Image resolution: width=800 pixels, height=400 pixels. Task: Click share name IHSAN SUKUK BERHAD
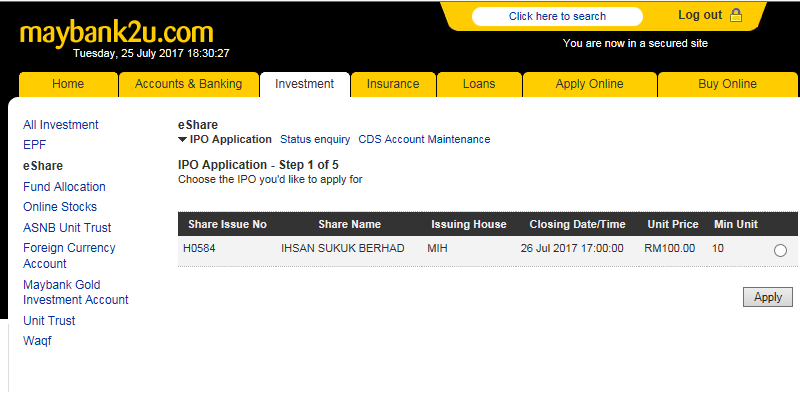pyautogui.click(x=342, y=249)
